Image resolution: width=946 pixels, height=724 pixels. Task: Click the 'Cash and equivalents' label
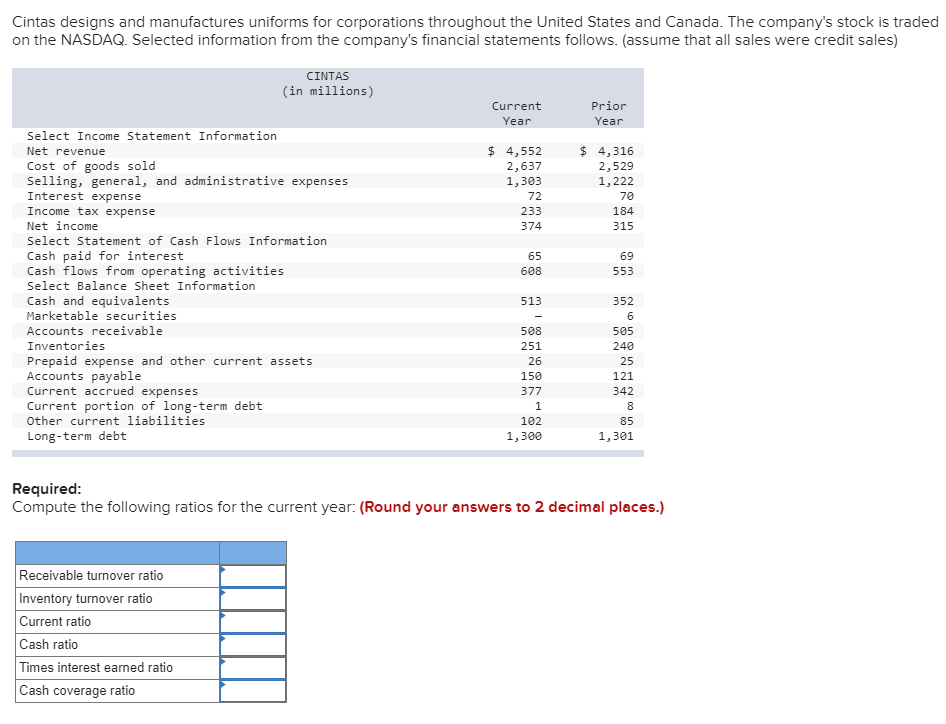tap(98, 301)
